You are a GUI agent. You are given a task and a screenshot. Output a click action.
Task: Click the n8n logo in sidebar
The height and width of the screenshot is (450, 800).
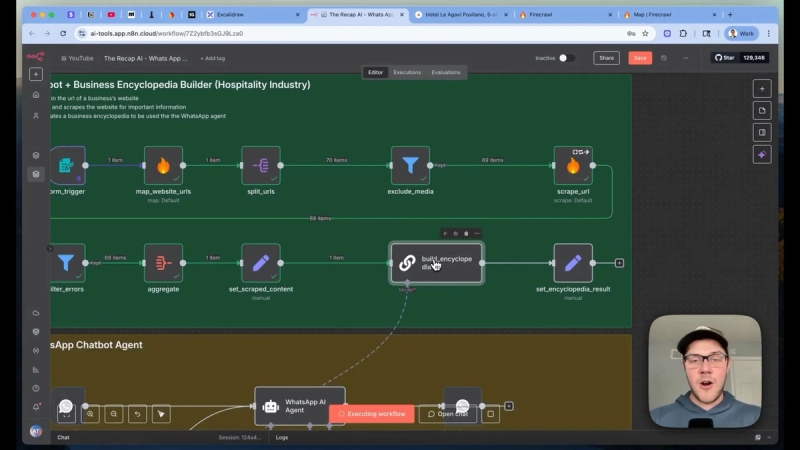tap(36, 57)
